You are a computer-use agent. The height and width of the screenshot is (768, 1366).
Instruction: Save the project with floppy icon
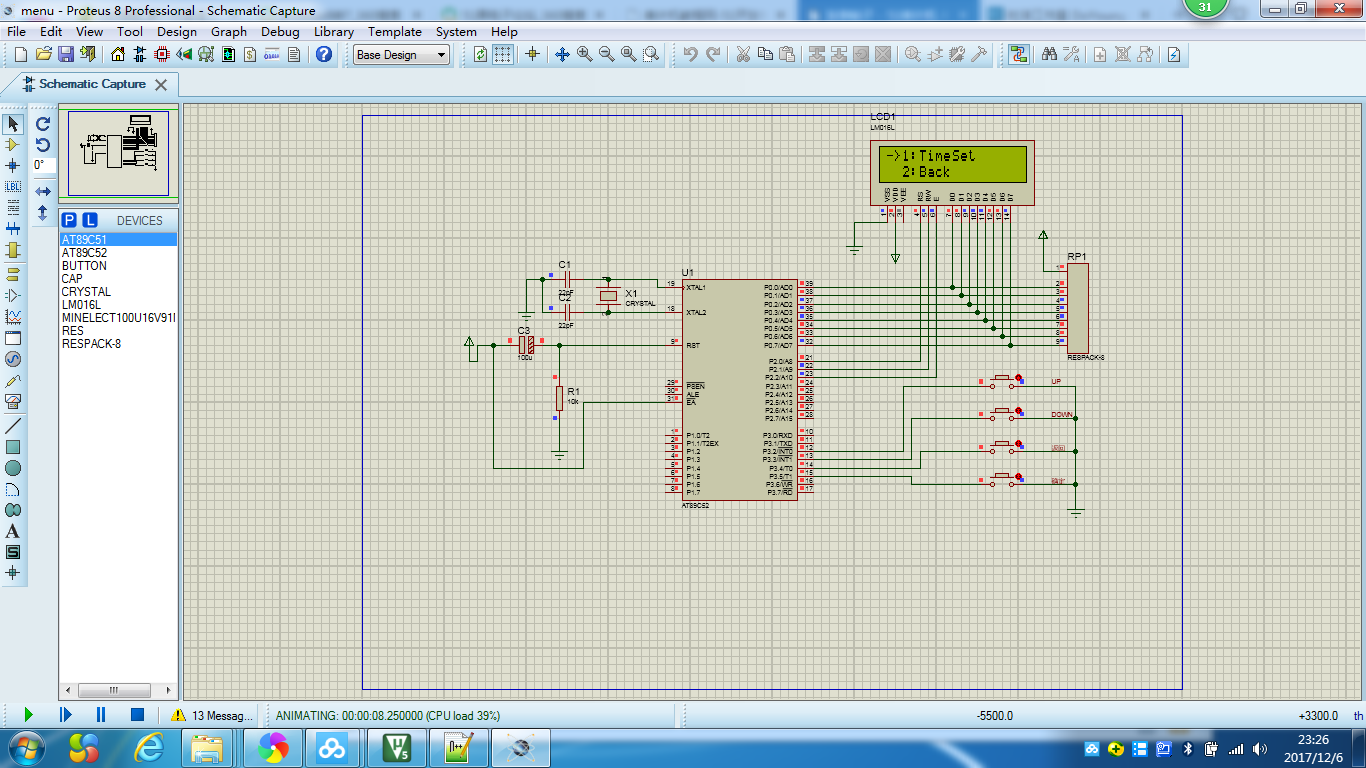(x=65, y=55)
